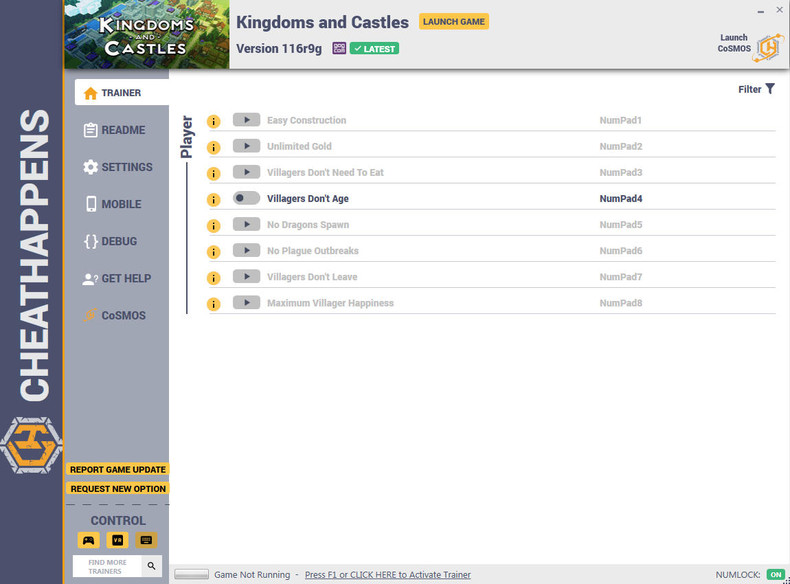Image resolution: width=790 pixels, height=584 pixels.
Task: Enable Villagers Don't Need To Eat
Action: [246, 172]
